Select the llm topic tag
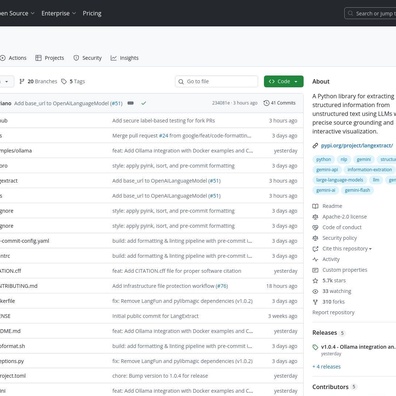Image resolution: width=396 pixels, height=396 pixels. click(376, 180)
